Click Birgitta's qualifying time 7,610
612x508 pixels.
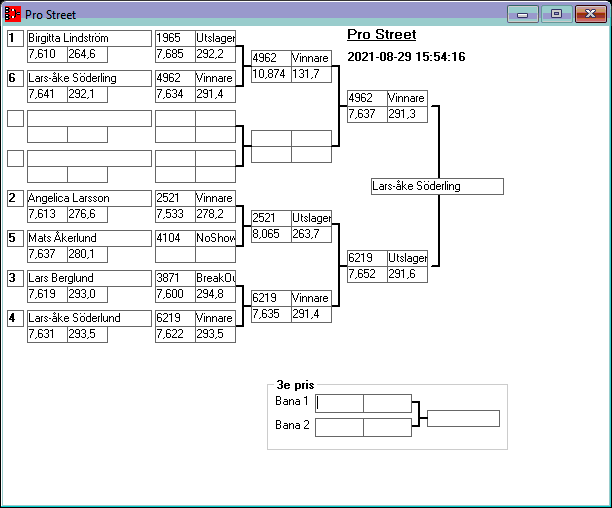point(47,54)
